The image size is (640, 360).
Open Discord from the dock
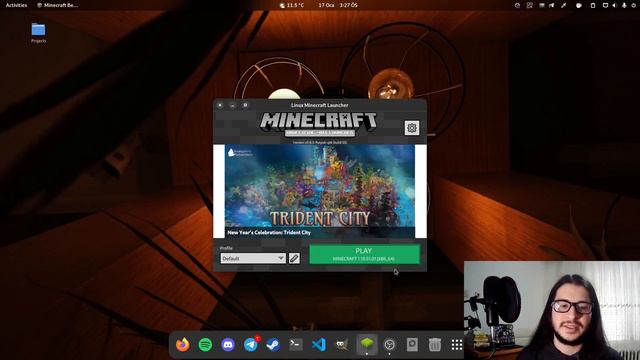228,344
